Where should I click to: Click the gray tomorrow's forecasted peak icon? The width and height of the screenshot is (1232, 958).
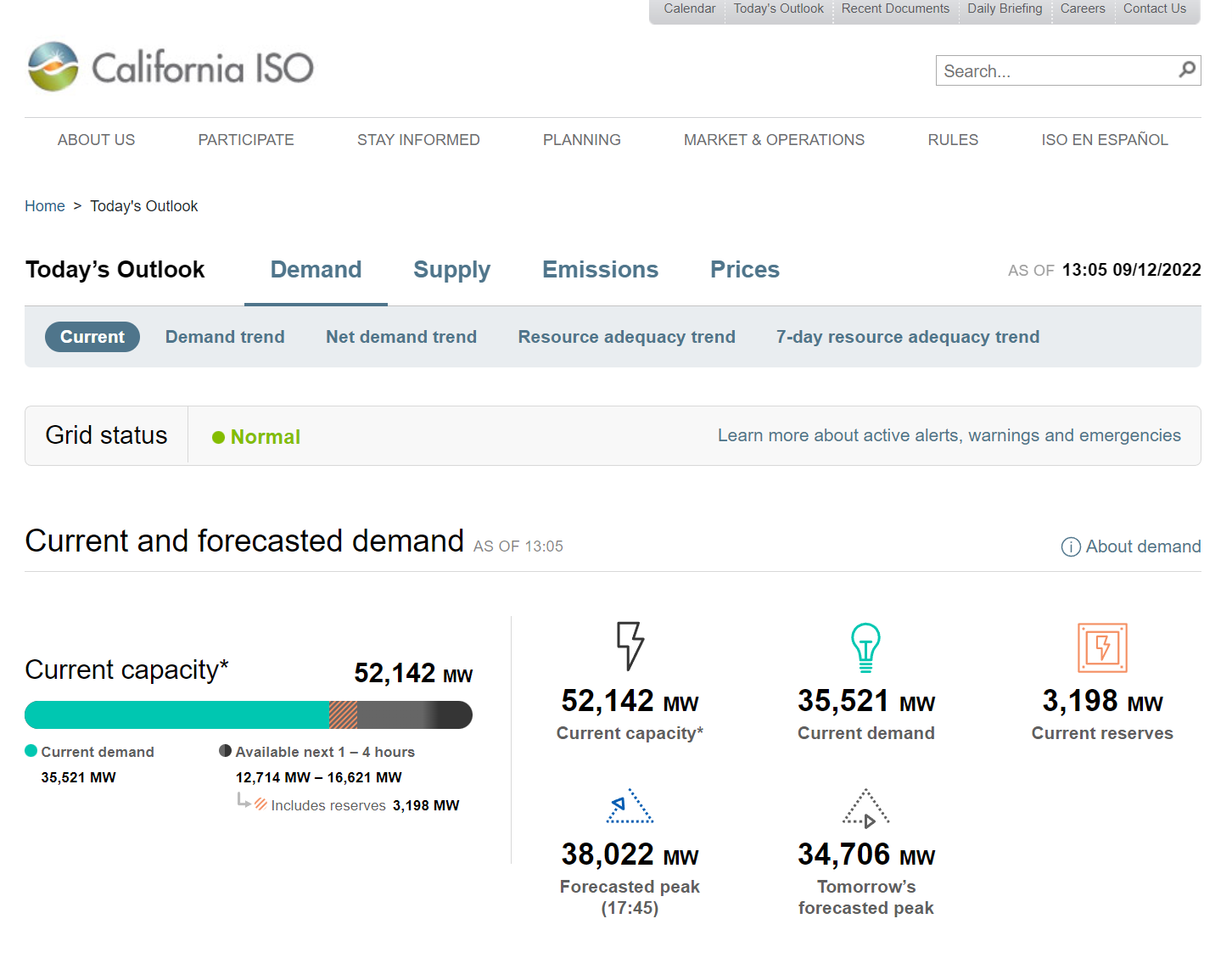click(x=865, y=808)
